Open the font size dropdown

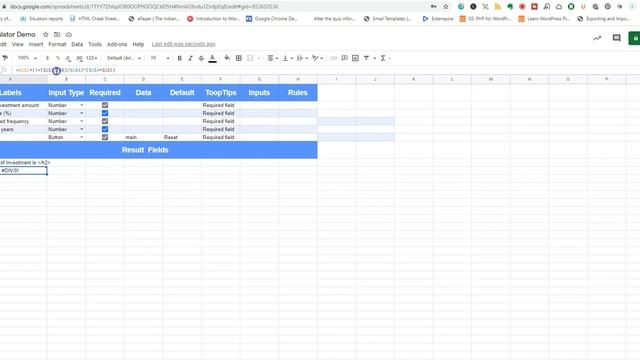[160, 58]
